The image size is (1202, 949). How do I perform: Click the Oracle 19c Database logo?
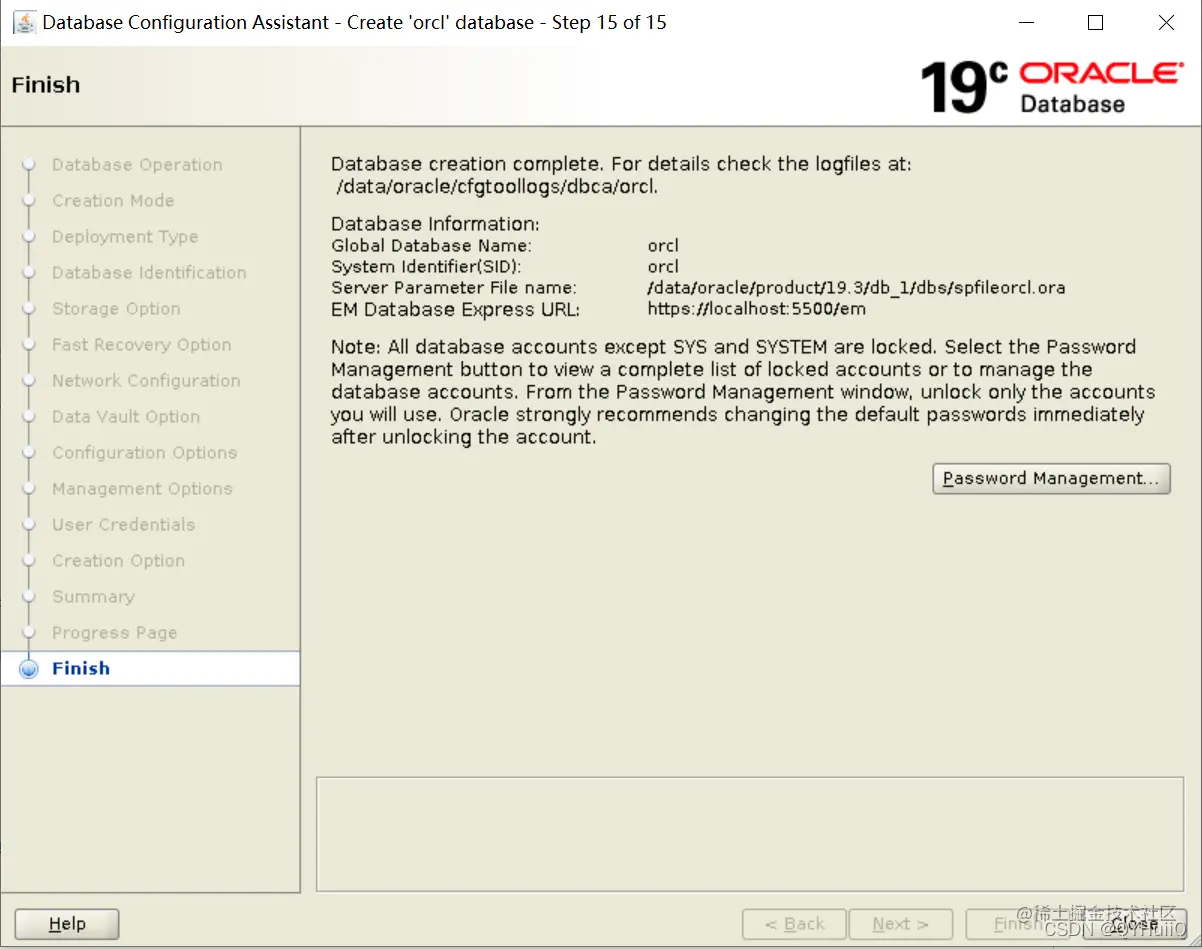tap(1052, 86)
